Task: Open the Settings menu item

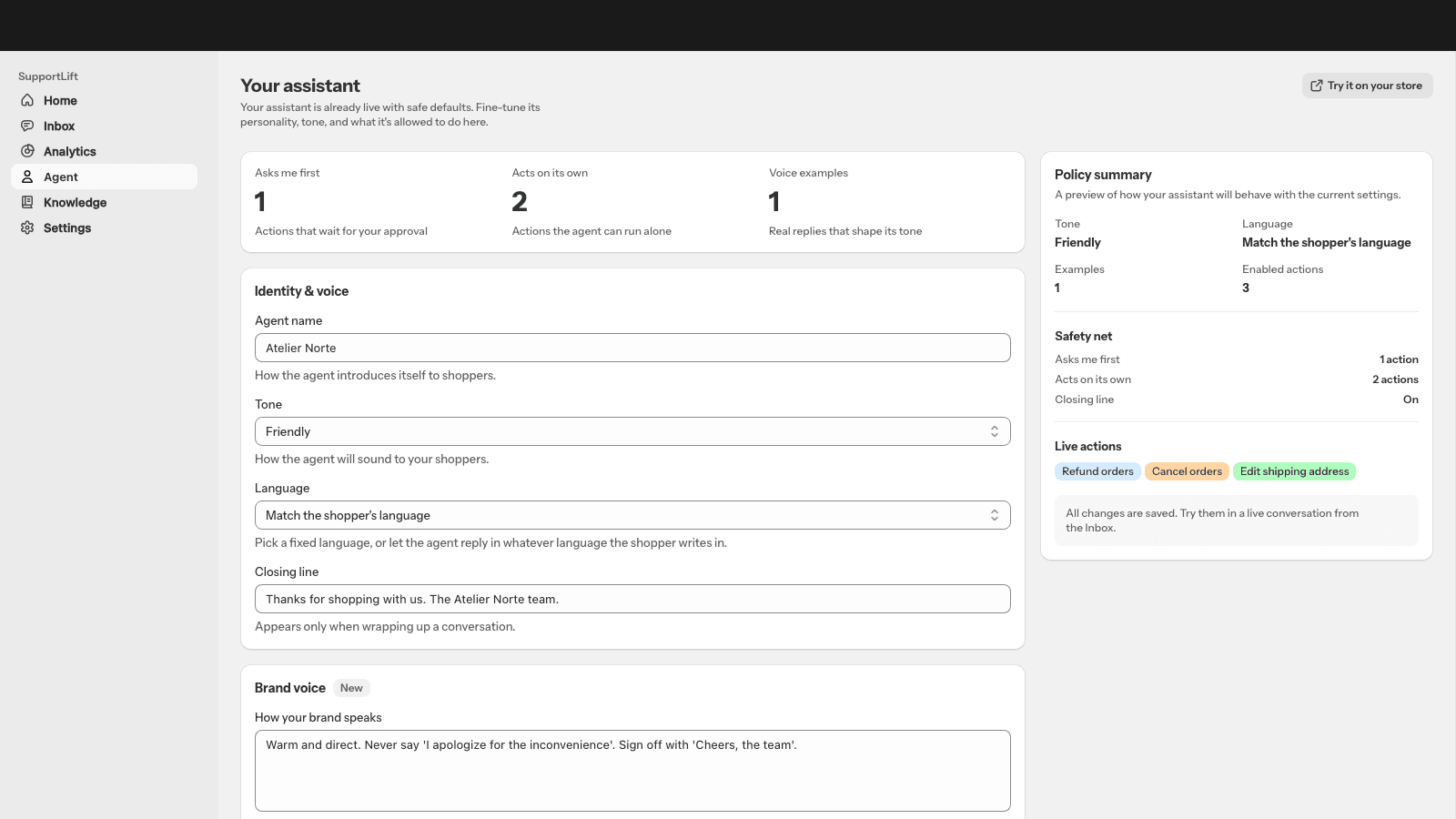Action: (104, 227)
